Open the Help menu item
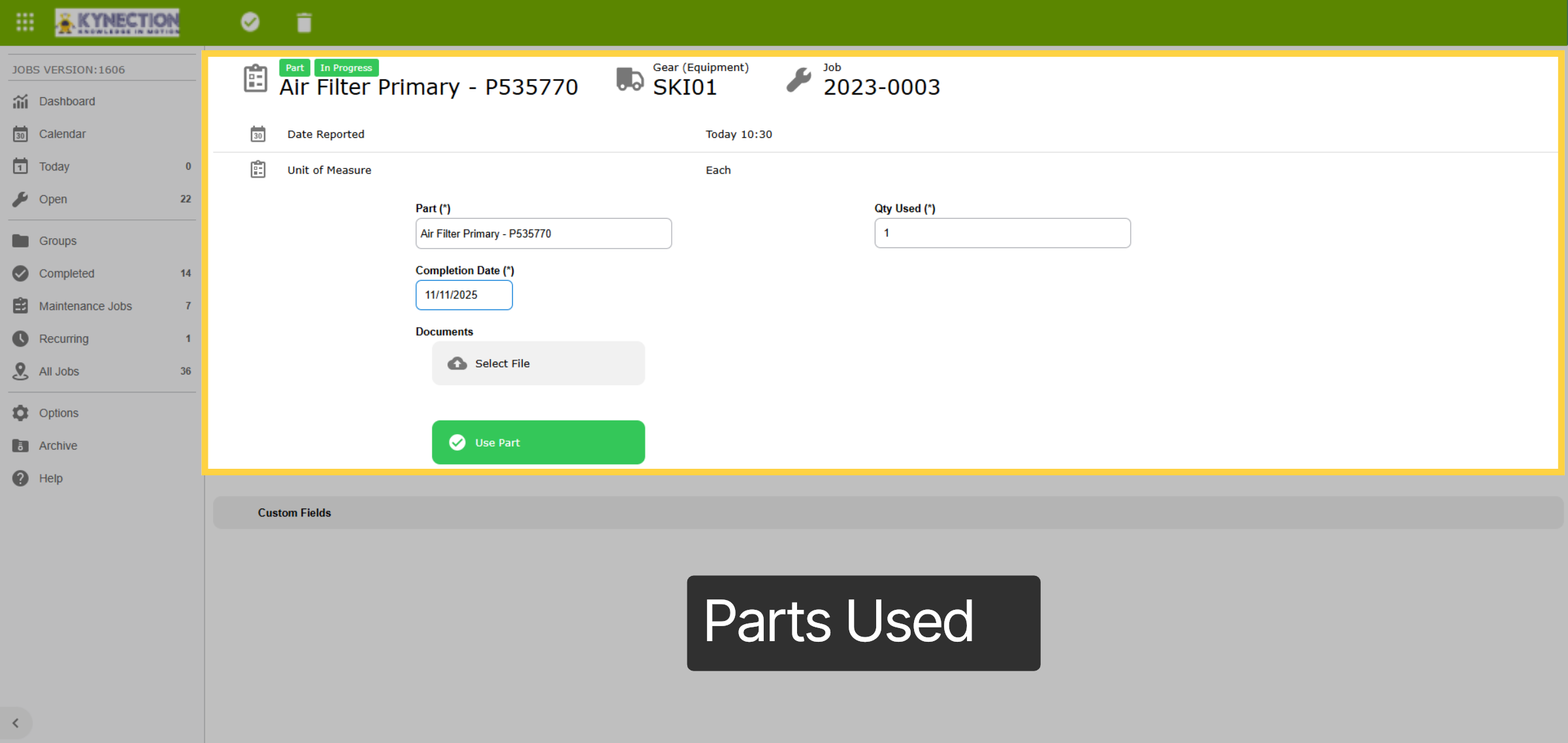 point(102,479)
